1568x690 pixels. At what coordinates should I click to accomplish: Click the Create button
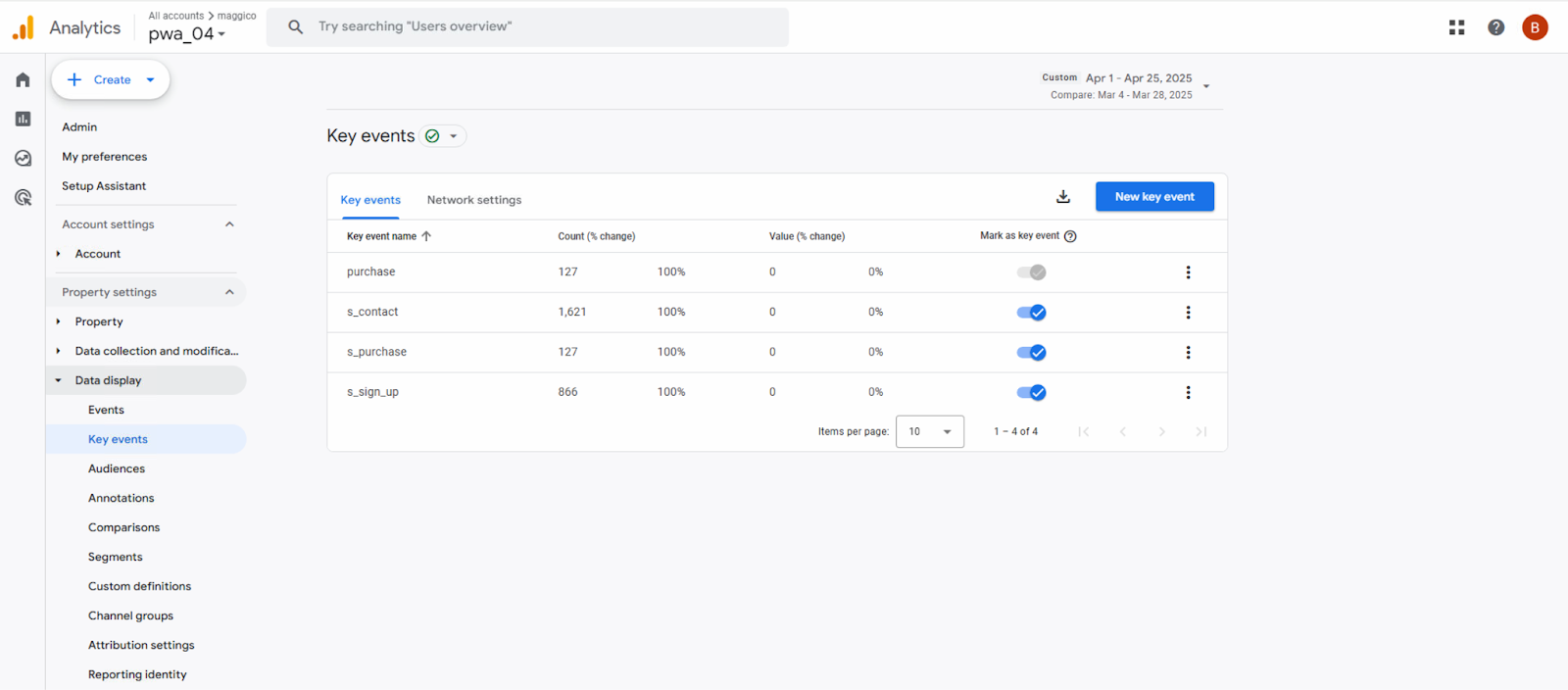coord(111,80)
